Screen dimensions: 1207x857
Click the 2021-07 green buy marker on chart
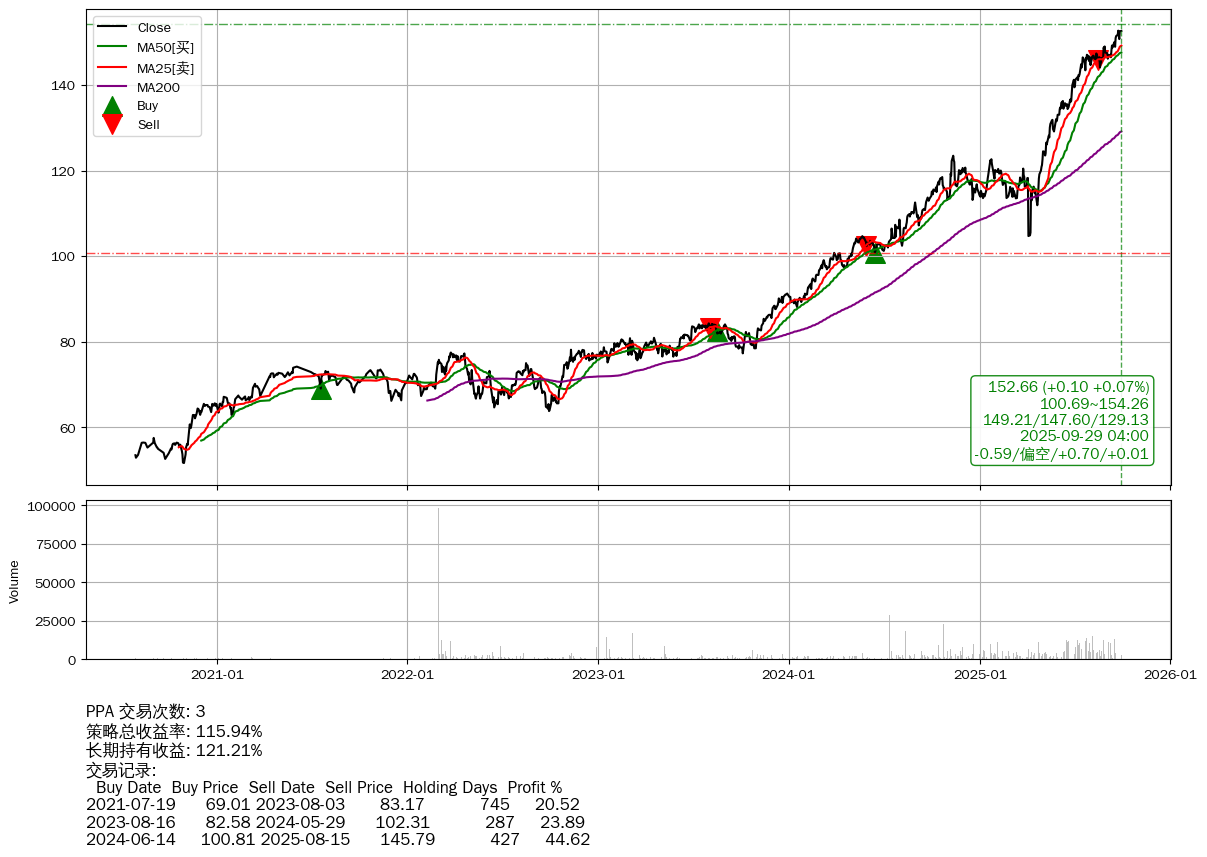coord(321,388)
